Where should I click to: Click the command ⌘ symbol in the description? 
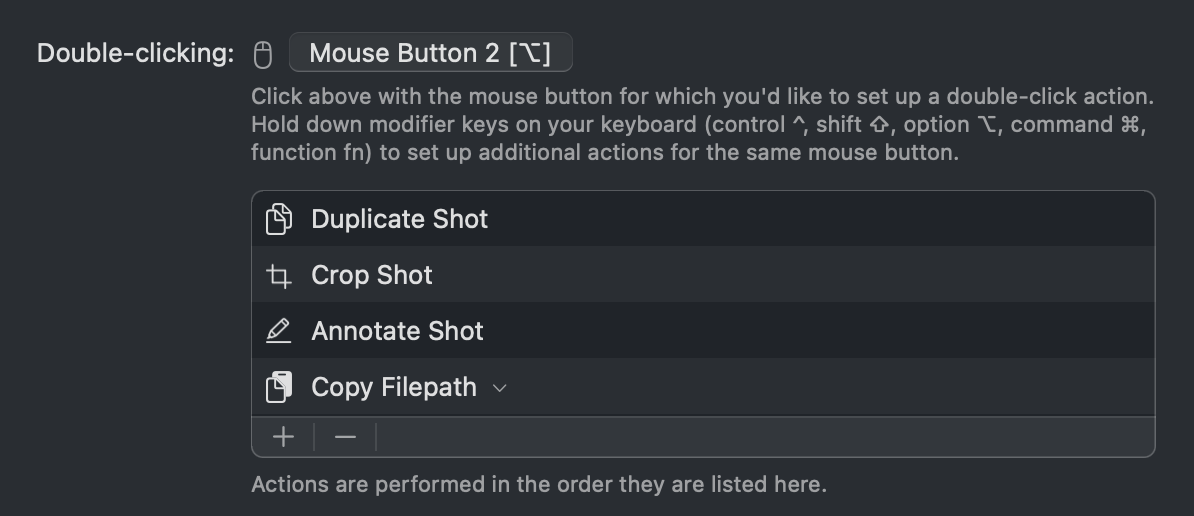[1130, 125]
